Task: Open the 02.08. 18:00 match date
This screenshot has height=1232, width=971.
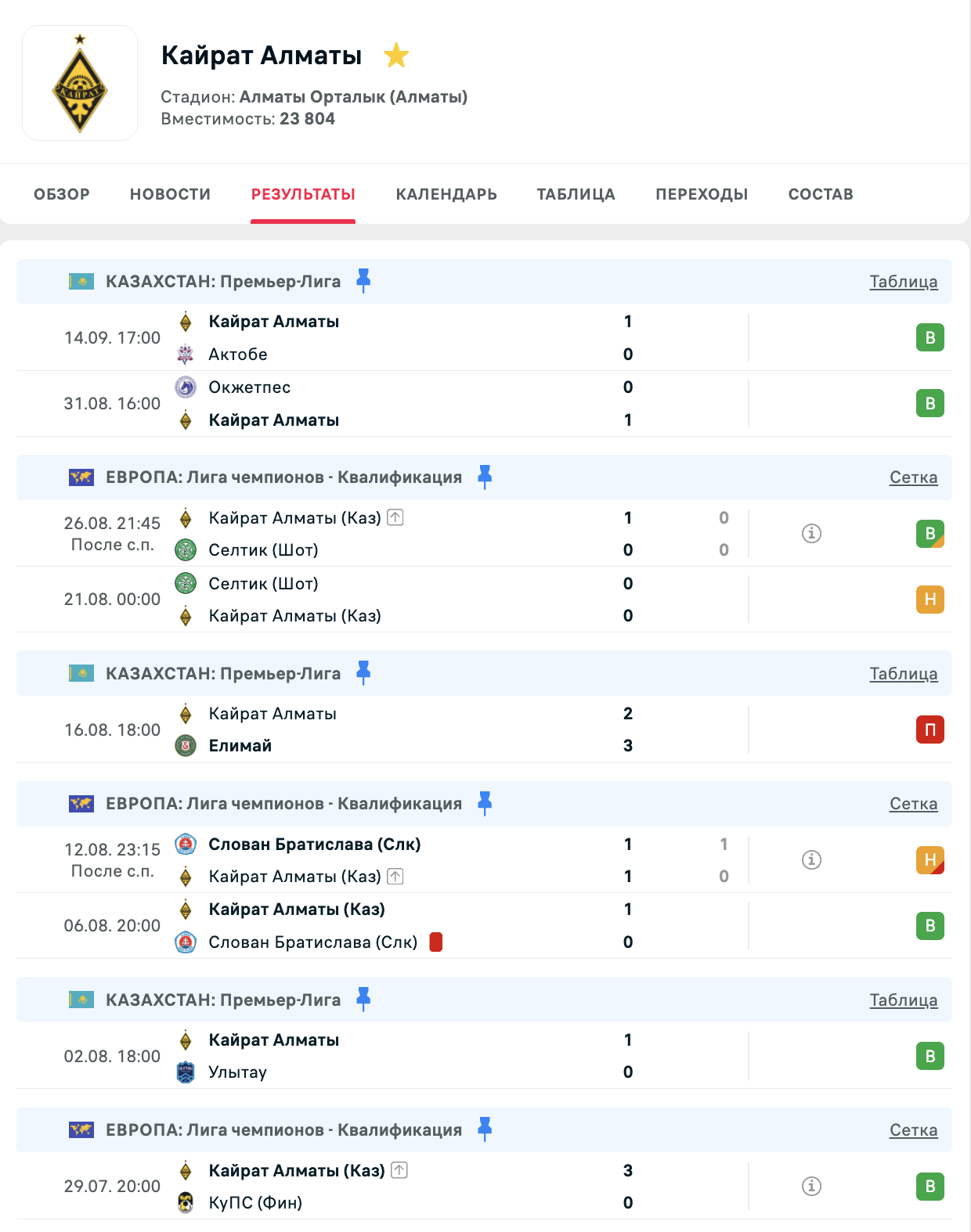Action: (112, 1057)
